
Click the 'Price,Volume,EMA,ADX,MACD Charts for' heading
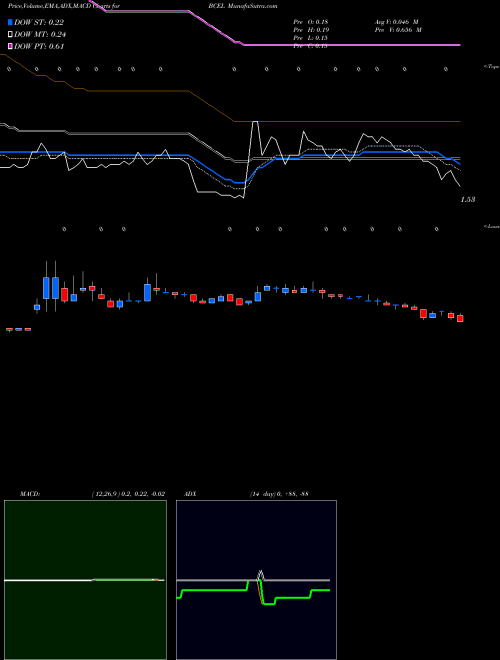(x=64, y=6)
